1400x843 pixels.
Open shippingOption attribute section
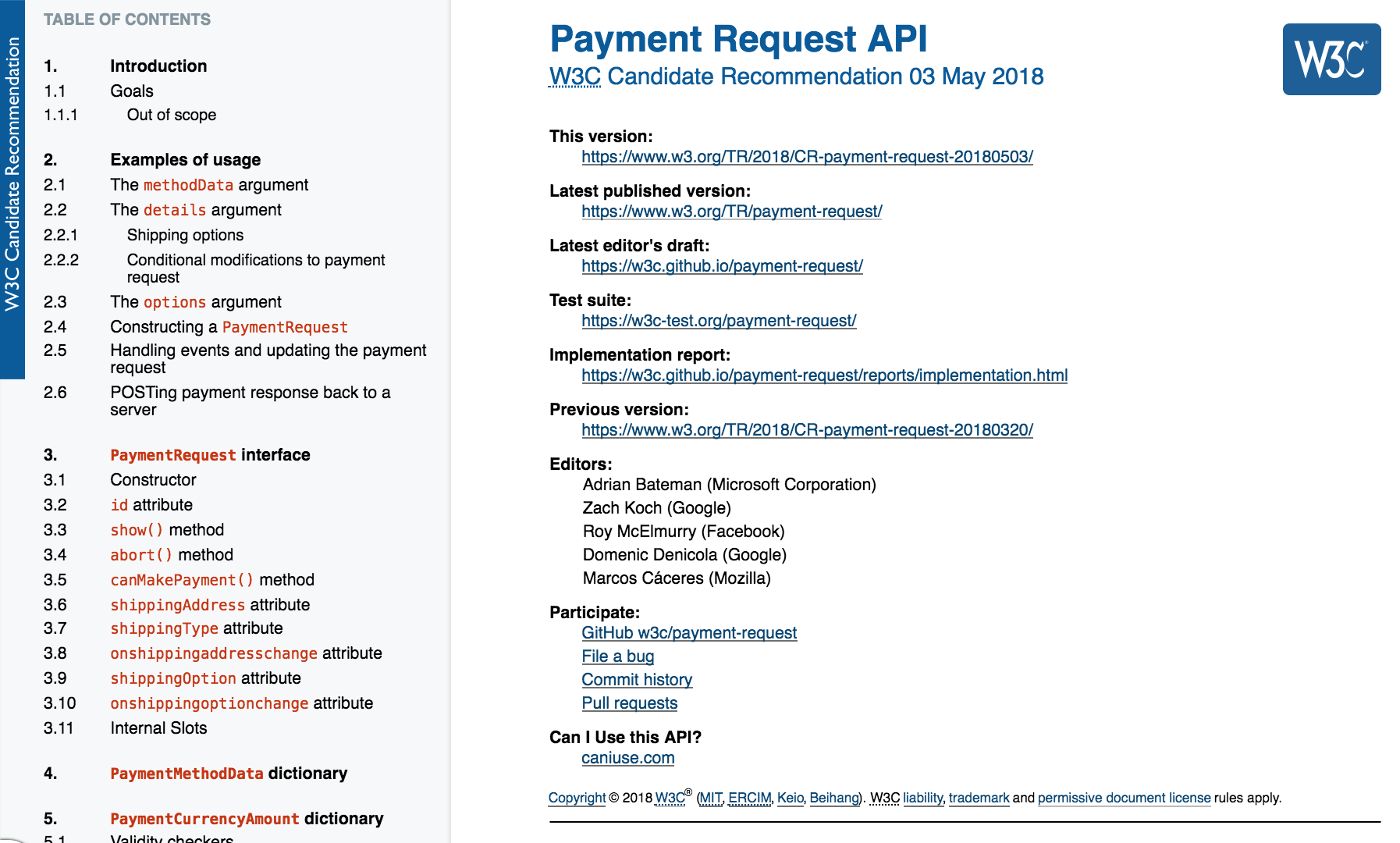tap(205, 678)
